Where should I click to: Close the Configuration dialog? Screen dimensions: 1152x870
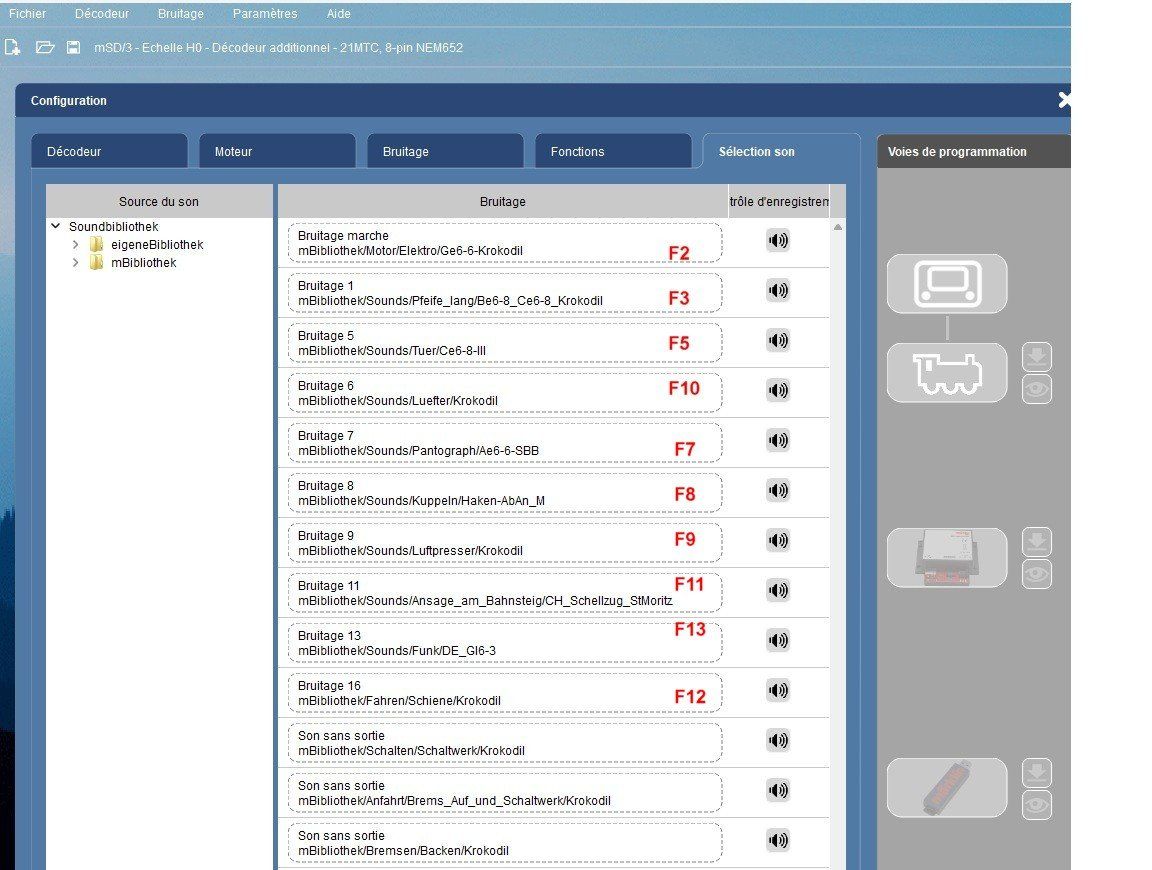[x=1064, y=100]
